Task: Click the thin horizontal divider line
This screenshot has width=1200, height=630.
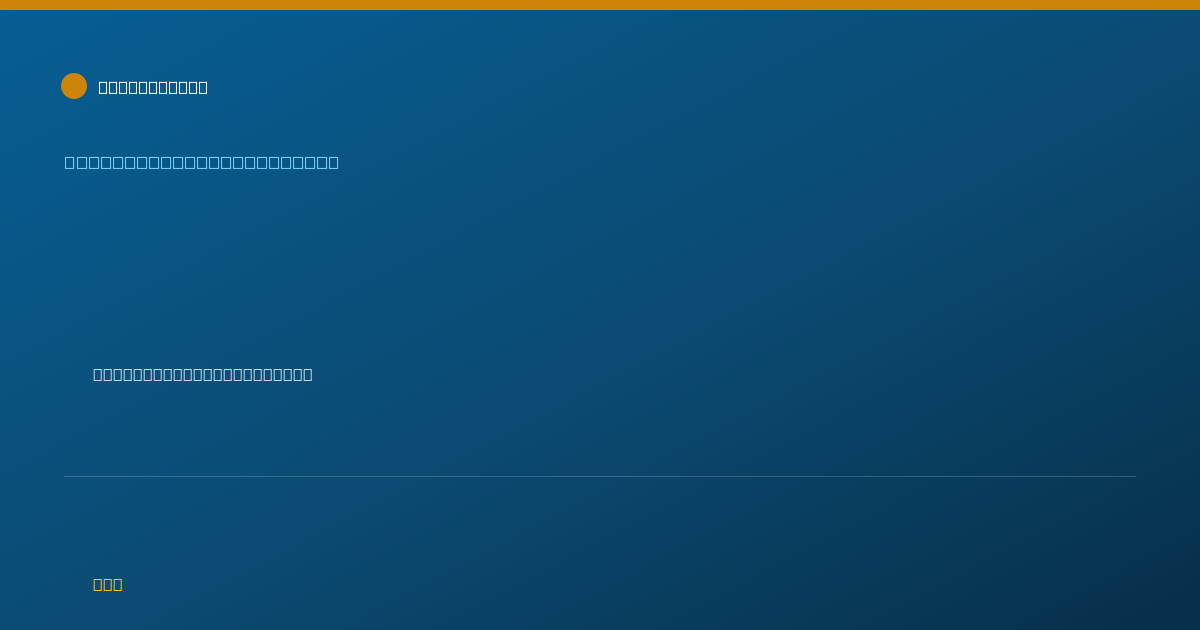Action: tap(600, 476)
